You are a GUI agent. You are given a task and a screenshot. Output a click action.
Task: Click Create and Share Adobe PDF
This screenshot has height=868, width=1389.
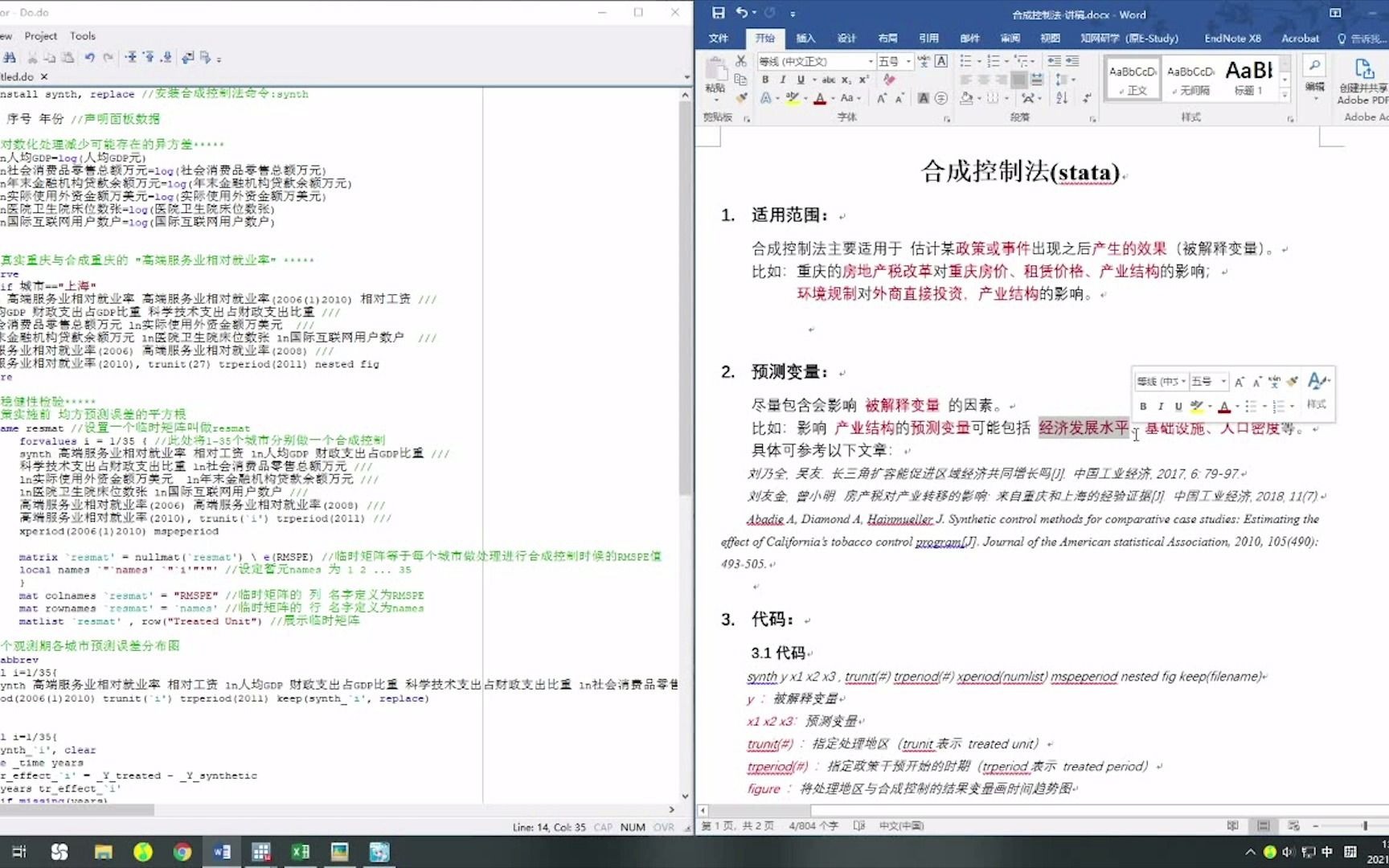[1363, 80]
